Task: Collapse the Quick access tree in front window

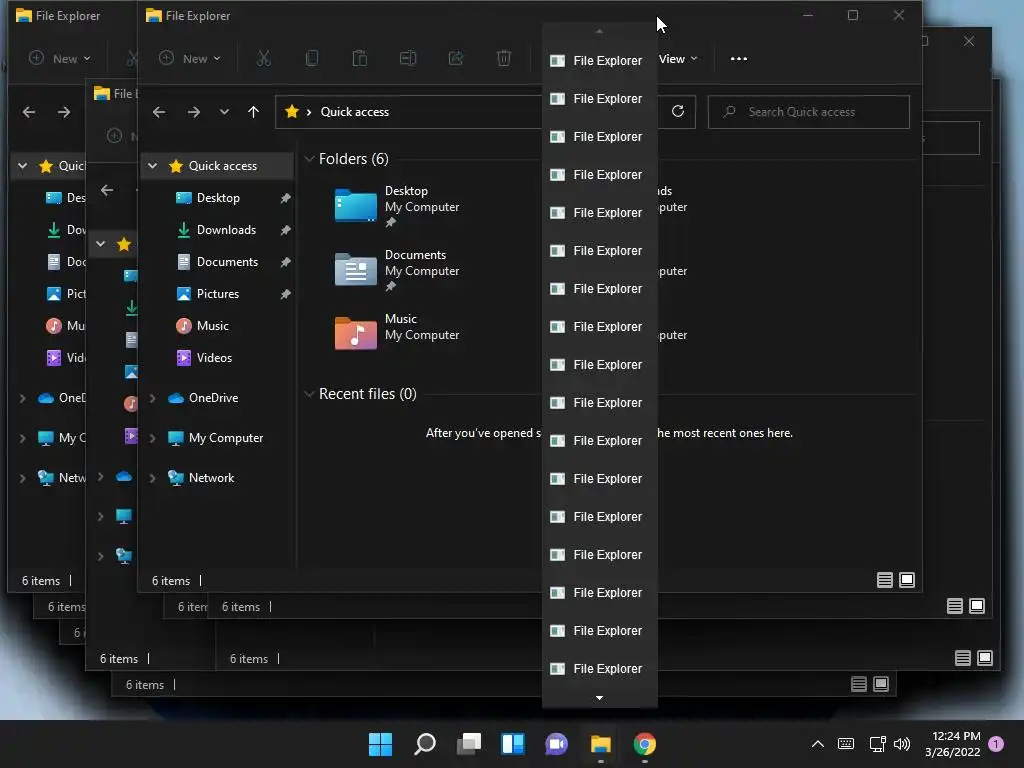Action: 152,166
